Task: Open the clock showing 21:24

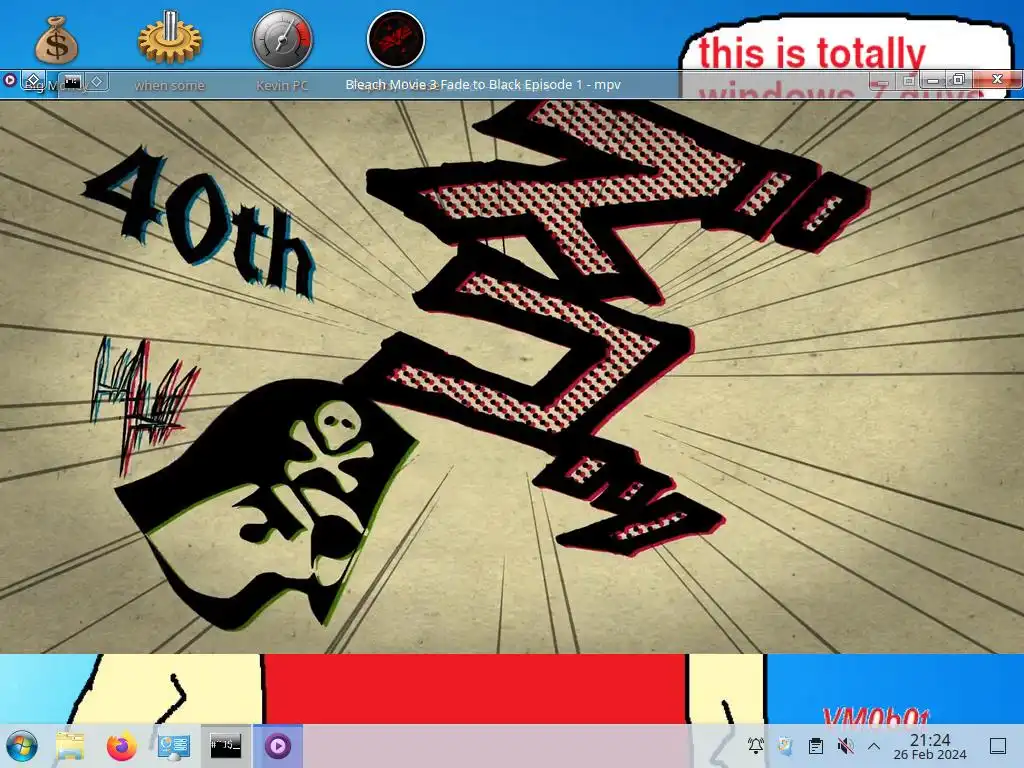Action: click(x=930, y=746)
